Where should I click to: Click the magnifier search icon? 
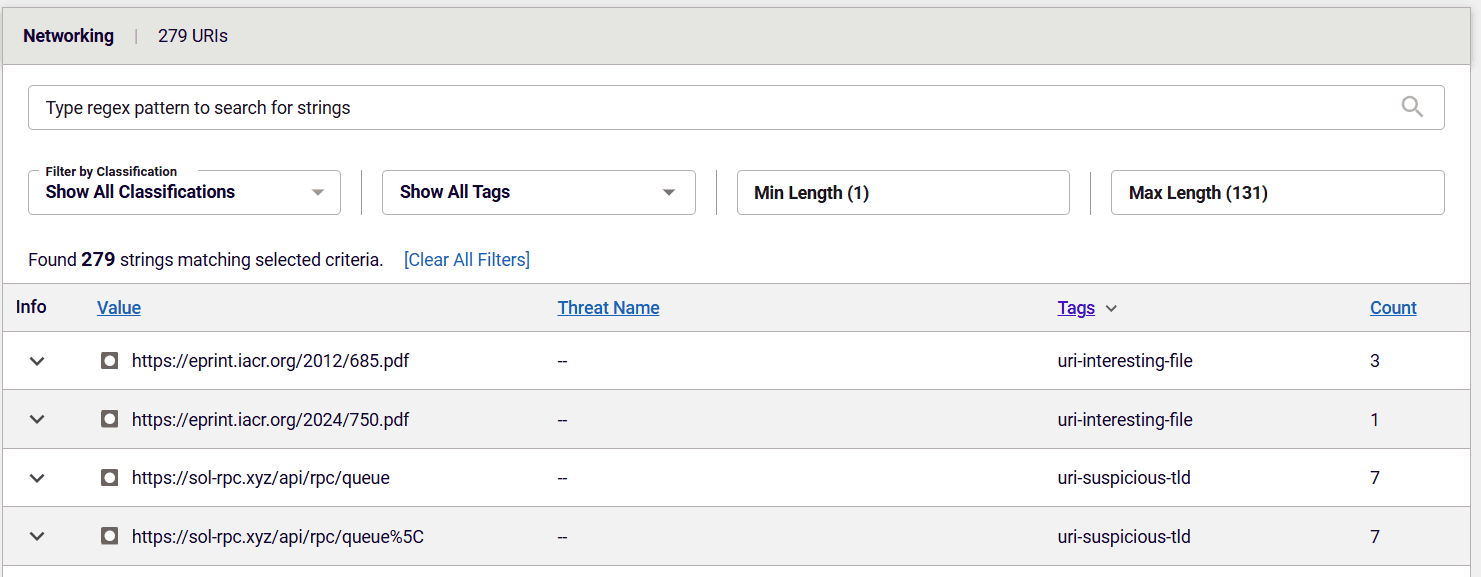point(1412,107)
